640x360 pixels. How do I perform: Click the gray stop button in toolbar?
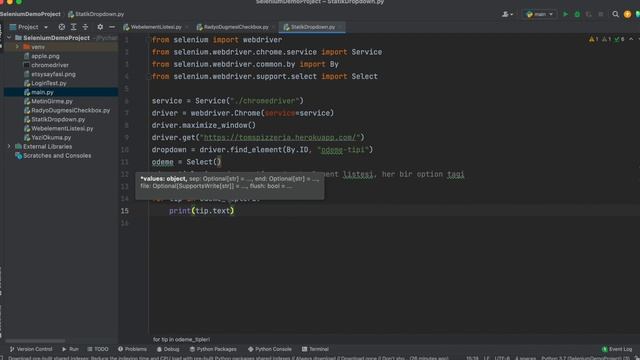click(601, 14)
